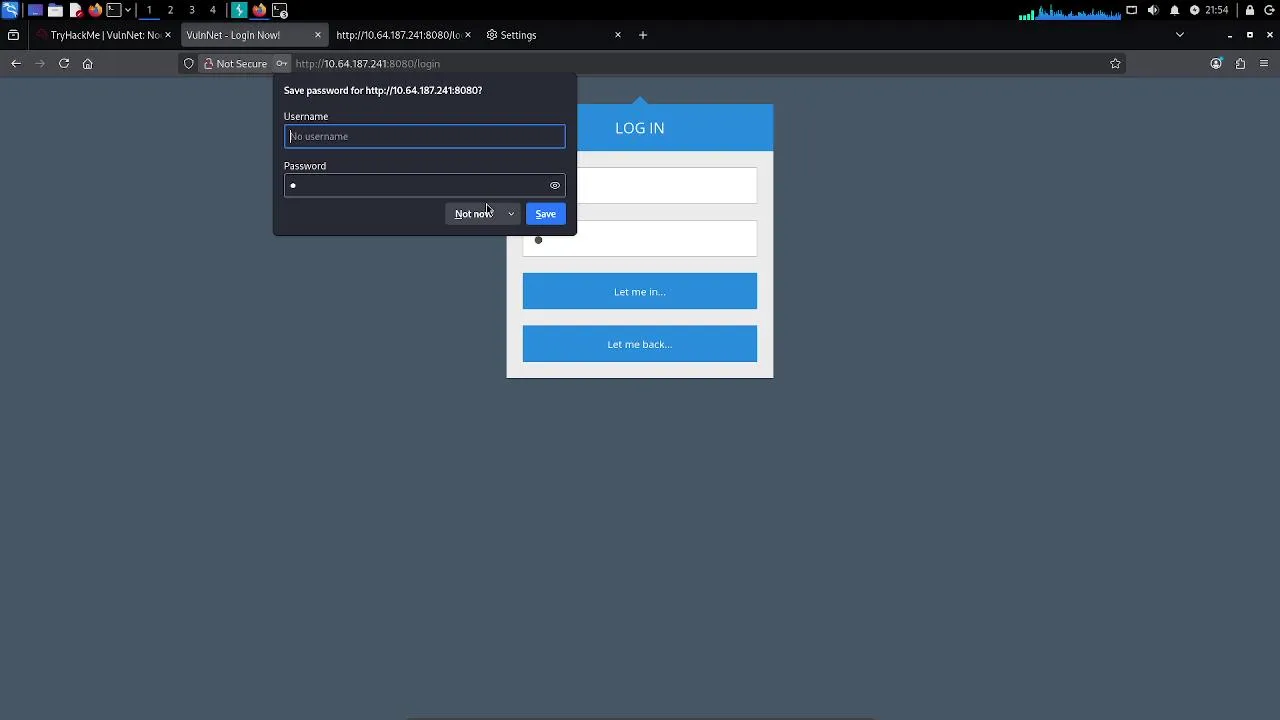The height and width of the screenshot is (720, 1280).
Task: Click the saved-password key icon in the URL bar
Action: point(282,64)
